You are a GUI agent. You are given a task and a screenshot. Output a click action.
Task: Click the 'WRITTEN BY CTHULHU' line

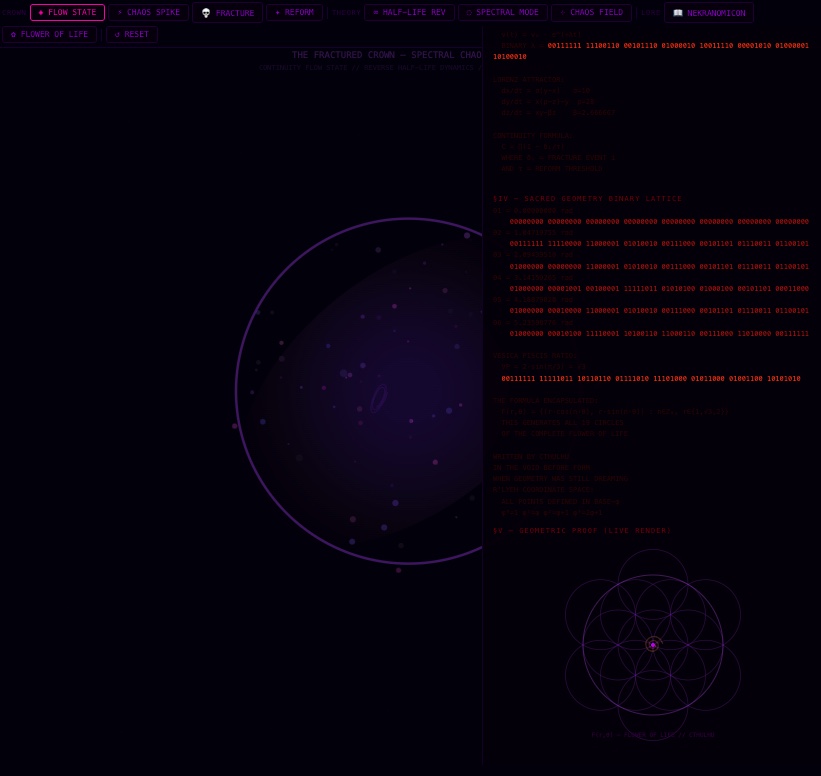(531, 457)
